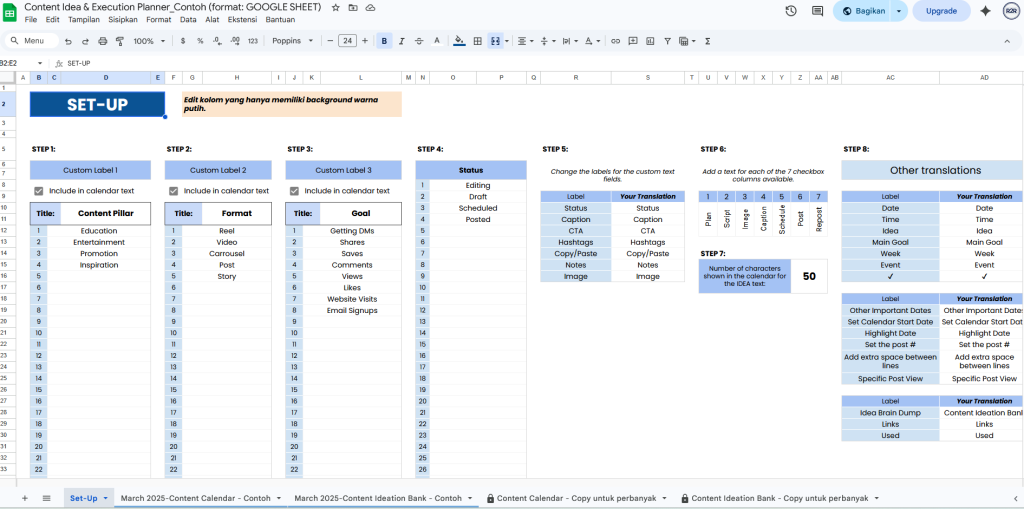Expand the Set-Up sheet tab menu arrow

[x=105, y=498]
